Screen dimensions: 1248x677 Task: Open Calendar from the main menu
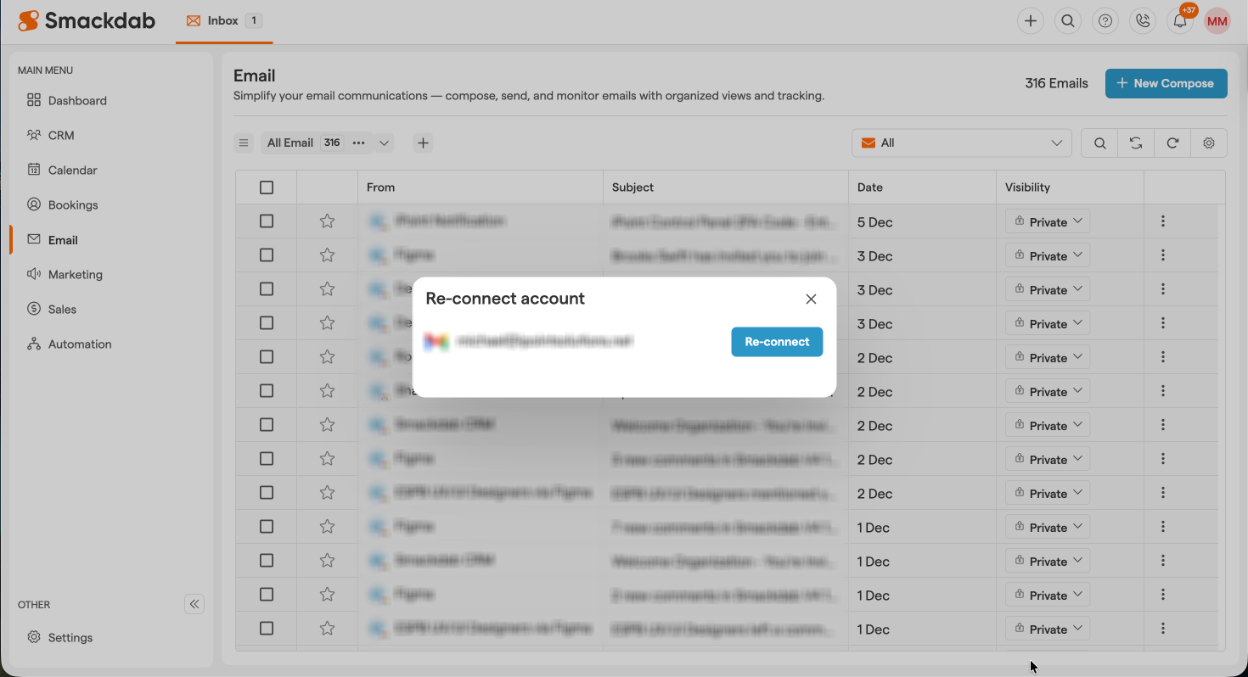[72, 170]
